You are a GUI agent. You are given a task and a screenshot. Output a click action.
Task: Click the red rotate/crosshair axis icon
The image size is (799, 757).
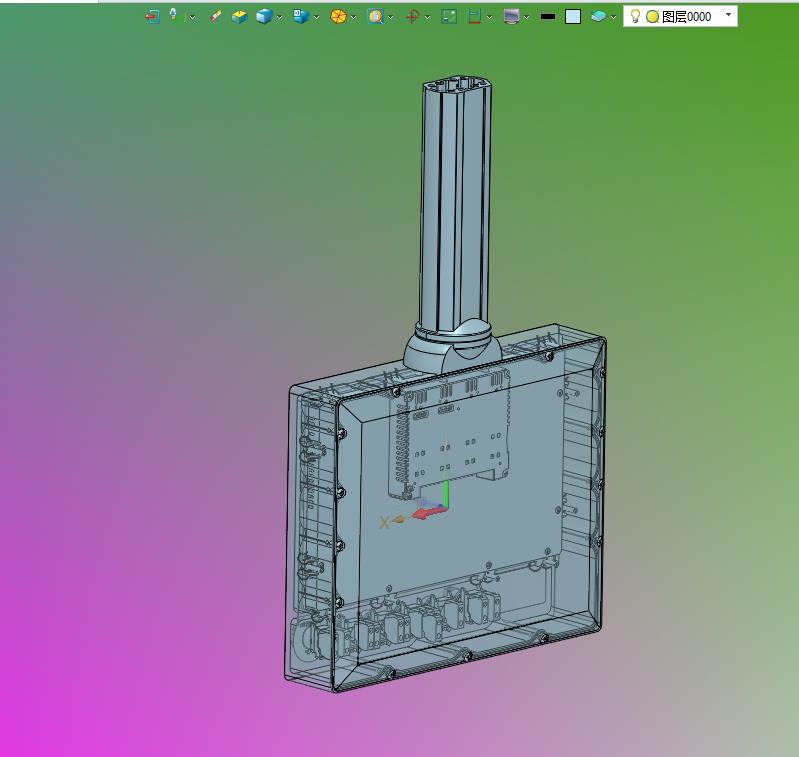tap(412, 17)
